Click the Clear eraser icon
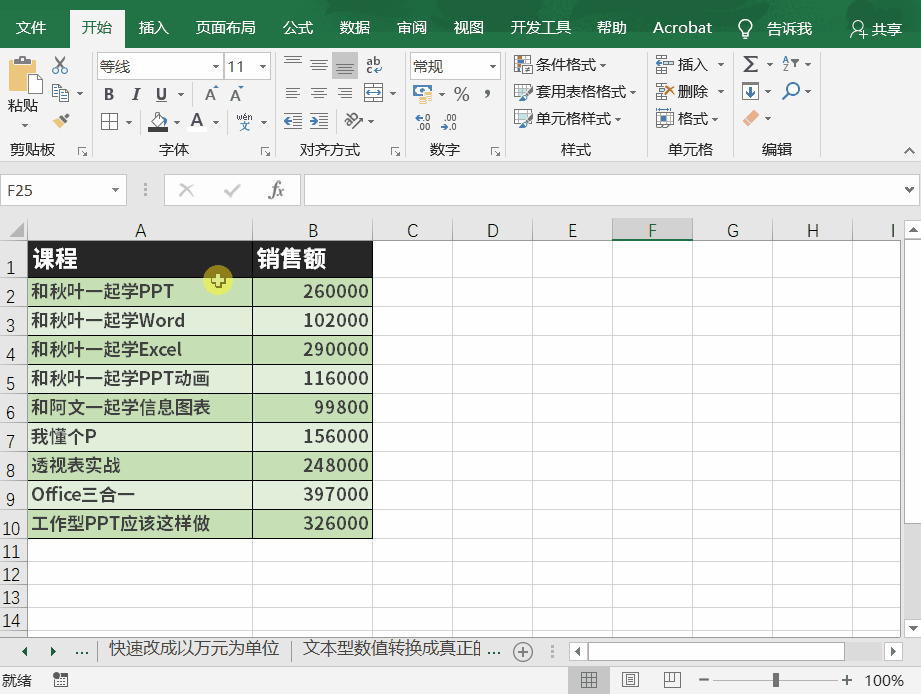921x694 pixels. [751, 119]
